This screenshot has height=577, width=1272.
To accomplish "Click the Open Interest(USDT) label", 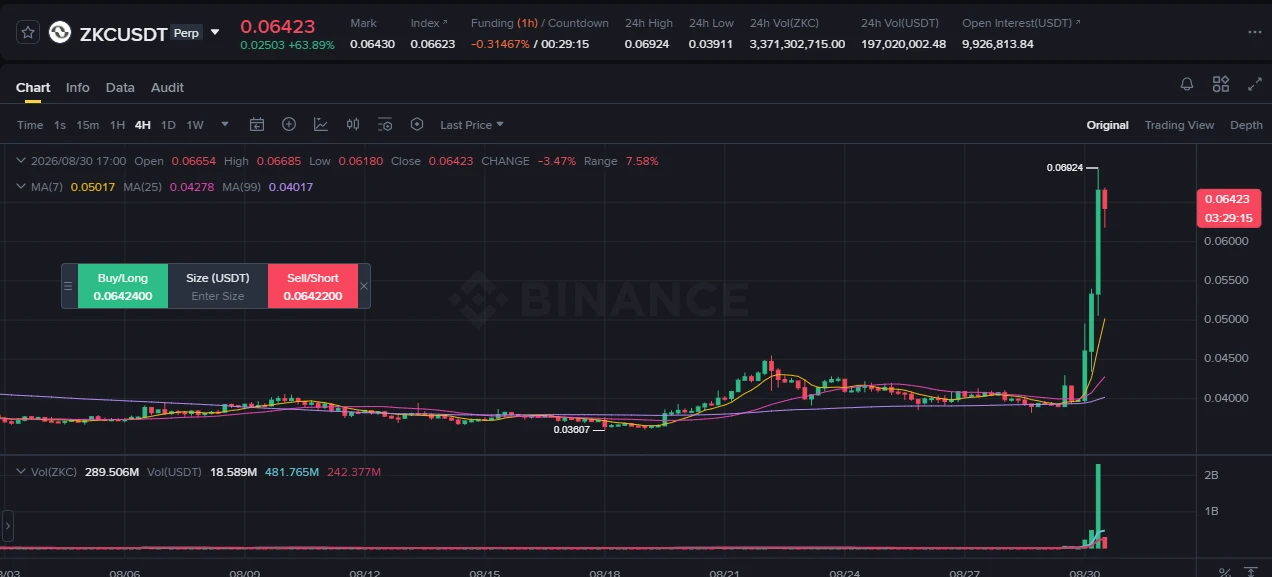I will coord(1017,23).
